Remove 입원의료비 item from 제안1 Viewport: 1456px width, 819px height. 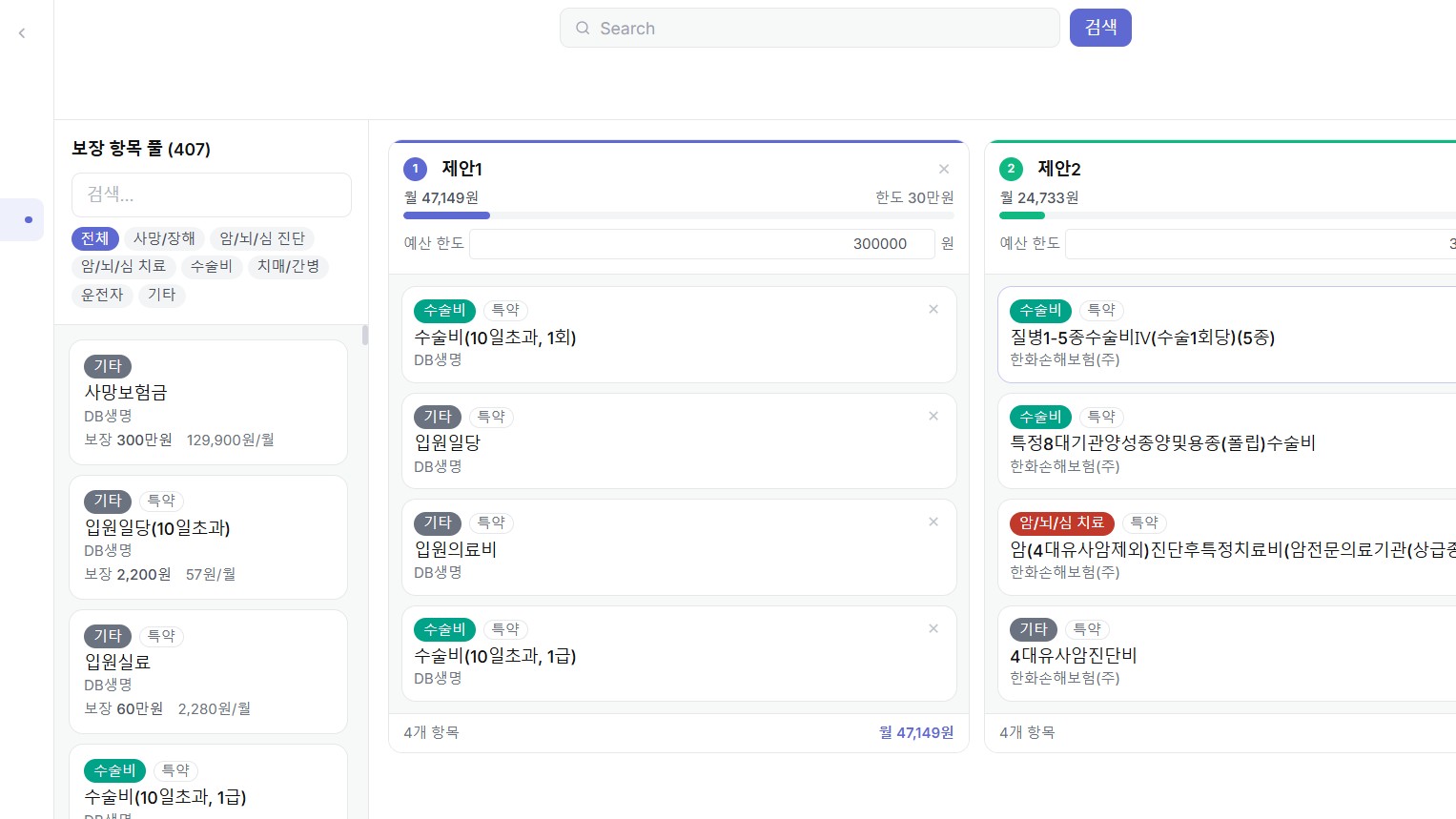point(933,522)
